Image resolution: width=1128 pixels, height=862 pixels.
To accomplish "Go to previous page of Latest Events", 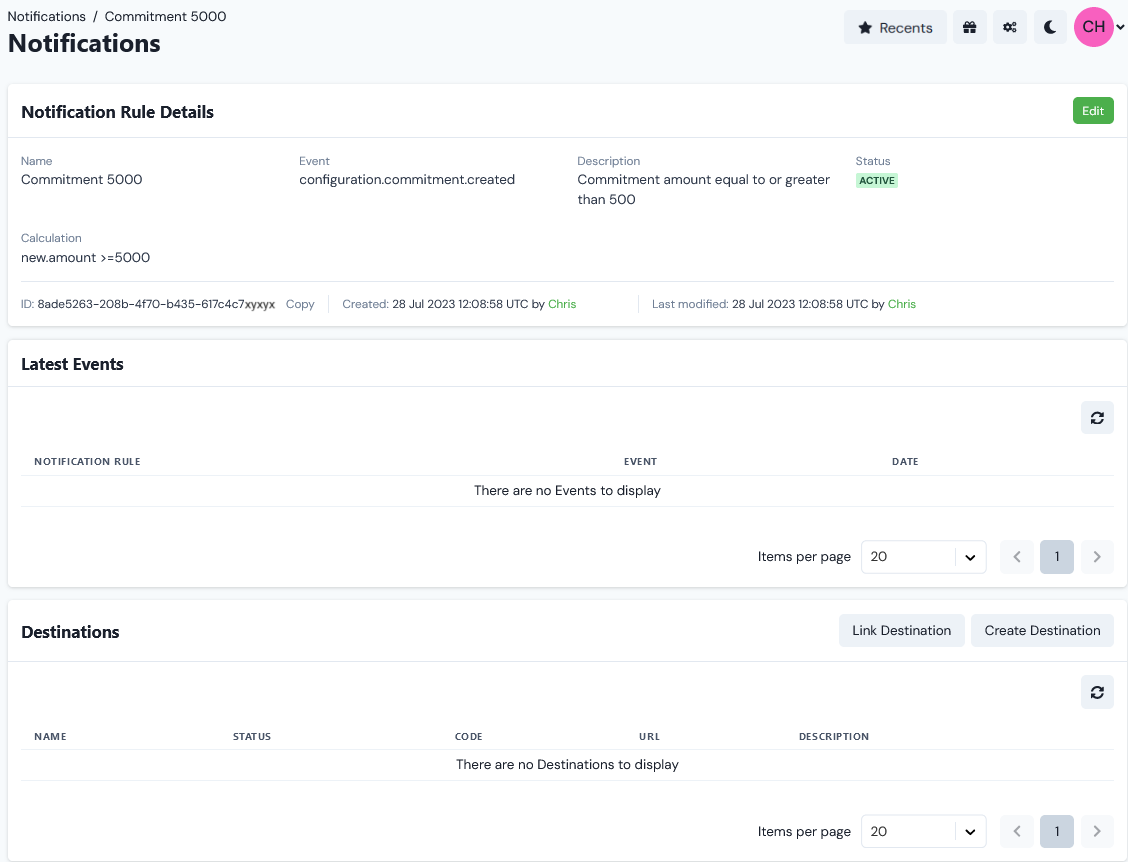I will coord(1017,557).
